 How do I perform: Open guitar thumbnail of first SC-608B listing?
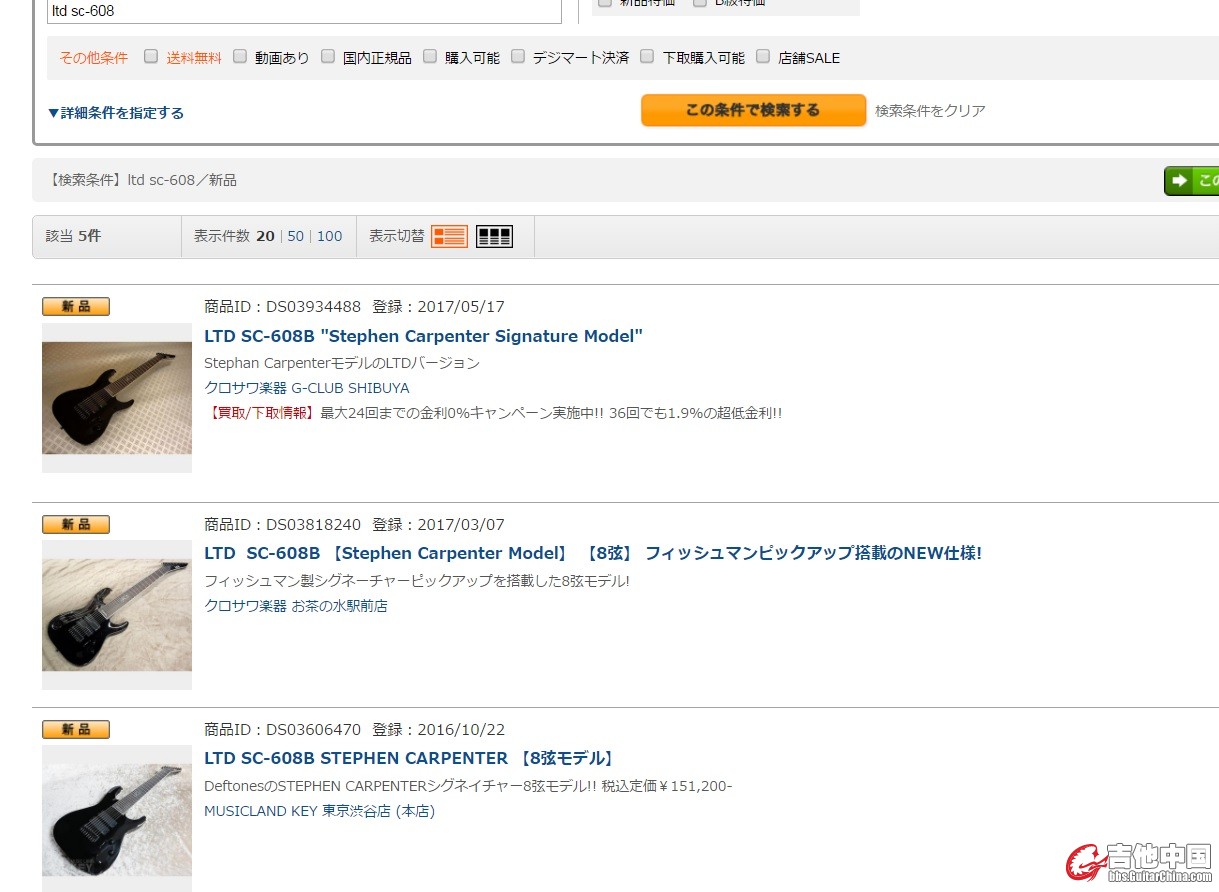117,398
